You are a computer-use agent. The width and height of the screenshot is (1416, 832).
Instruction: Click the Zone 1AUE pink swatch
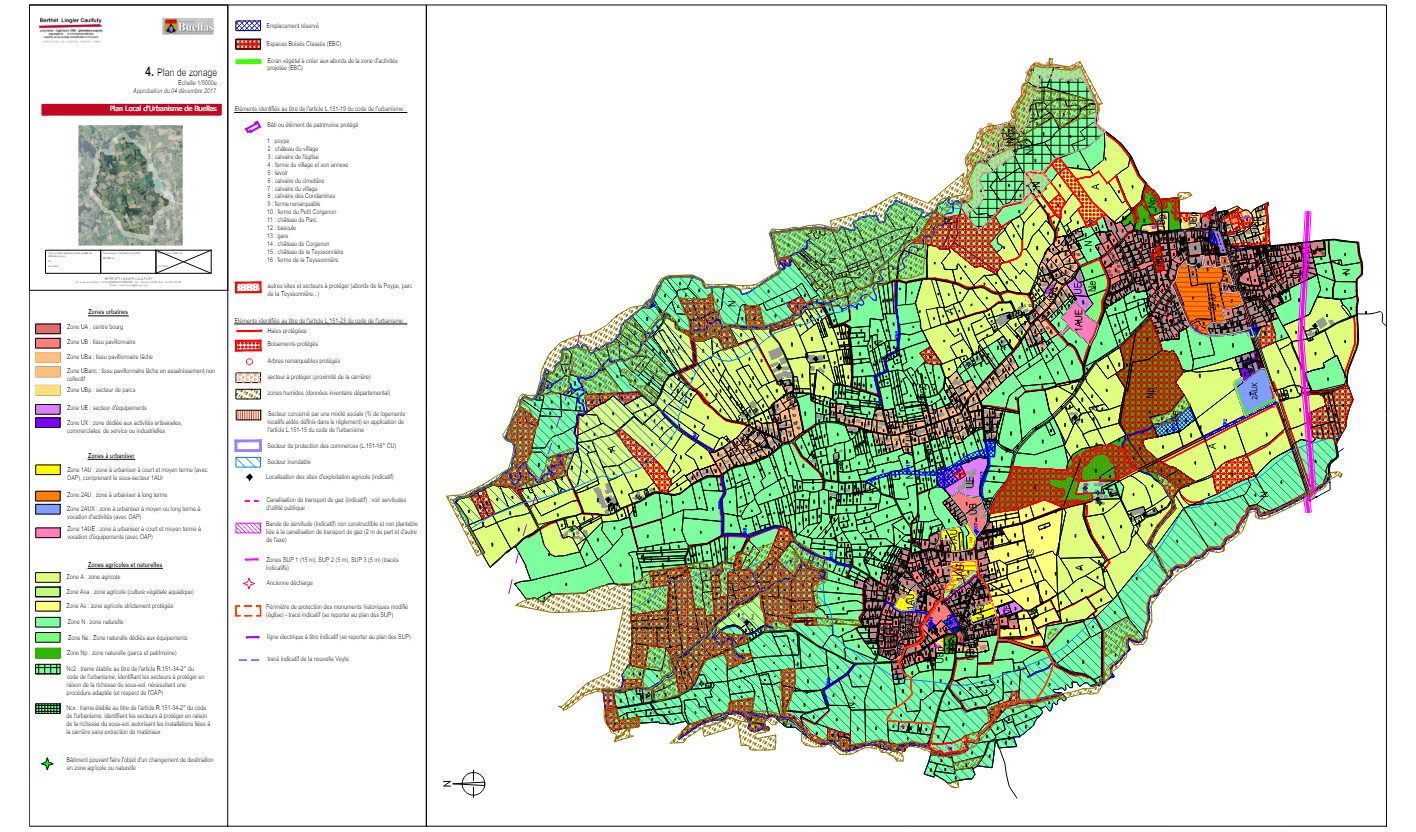point(48,533)
